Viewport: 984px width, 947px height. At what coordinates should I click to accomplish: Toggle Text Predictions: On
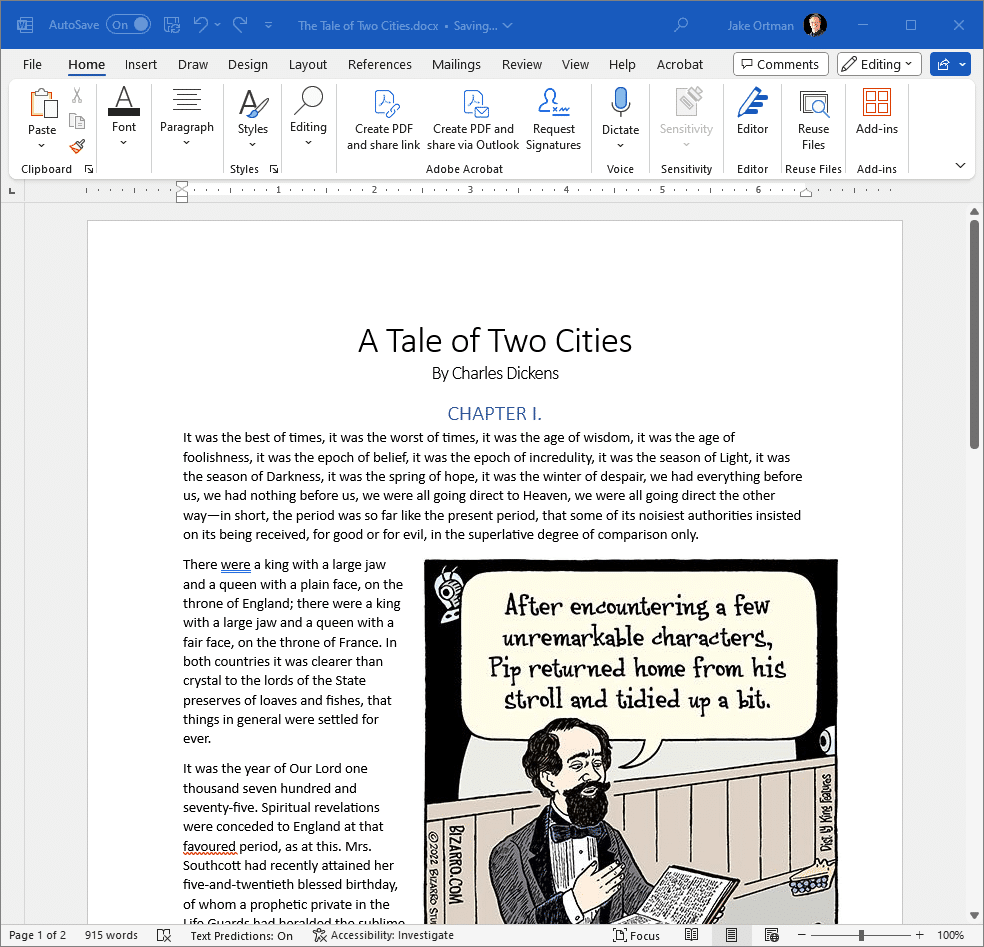coord(242,936)
